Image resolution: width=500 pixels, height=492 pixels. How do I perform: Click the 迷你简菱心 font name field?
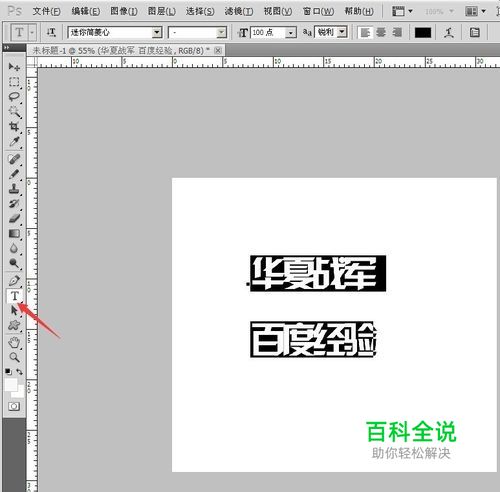click(x=110, y=33)
